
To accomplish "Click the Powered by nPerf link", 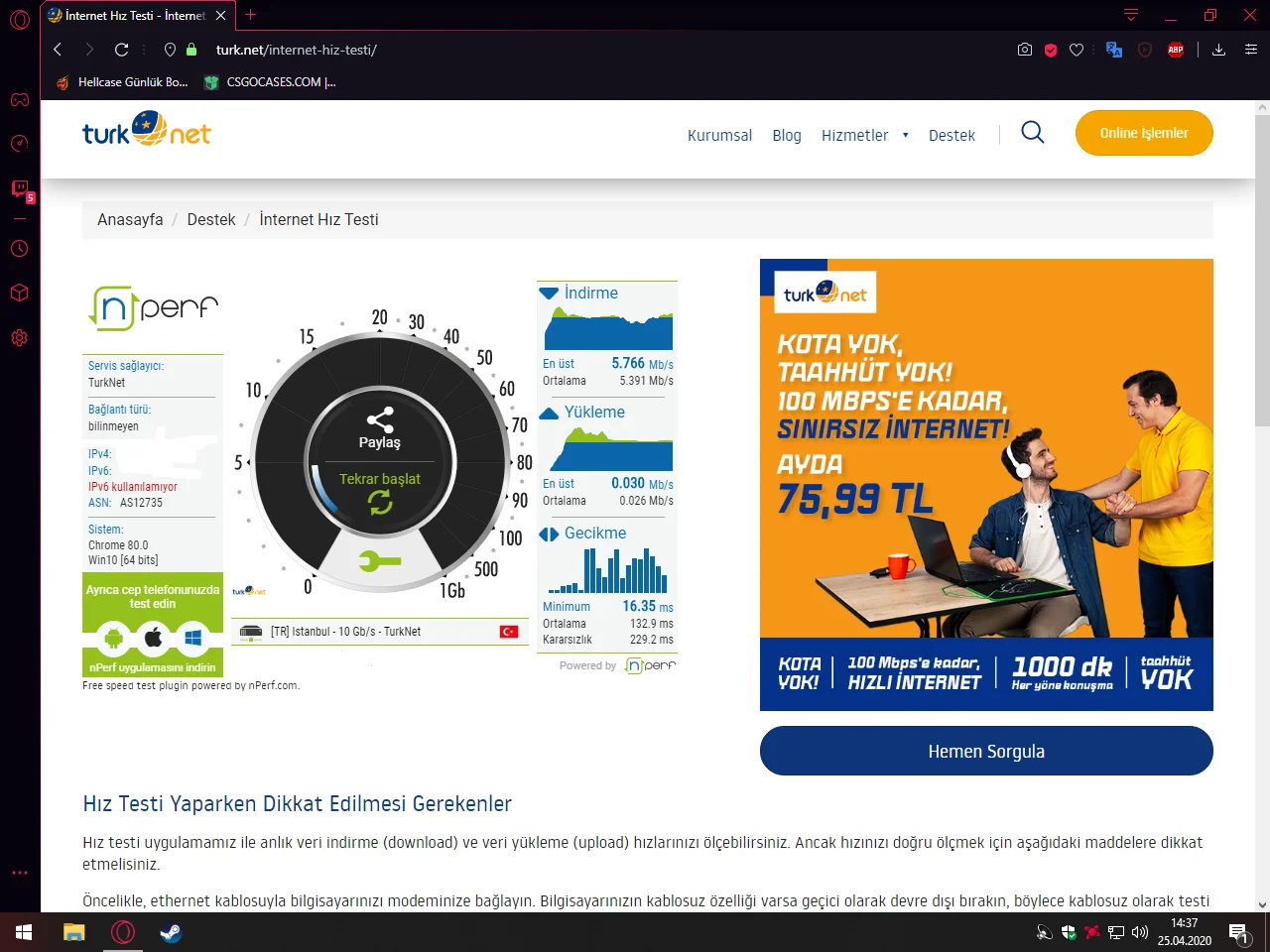I will [617, 665].
